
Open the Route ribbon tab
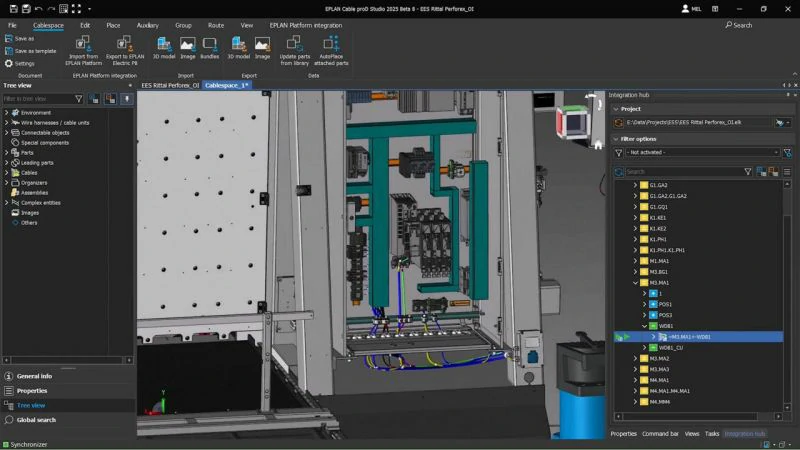point(216,25)
